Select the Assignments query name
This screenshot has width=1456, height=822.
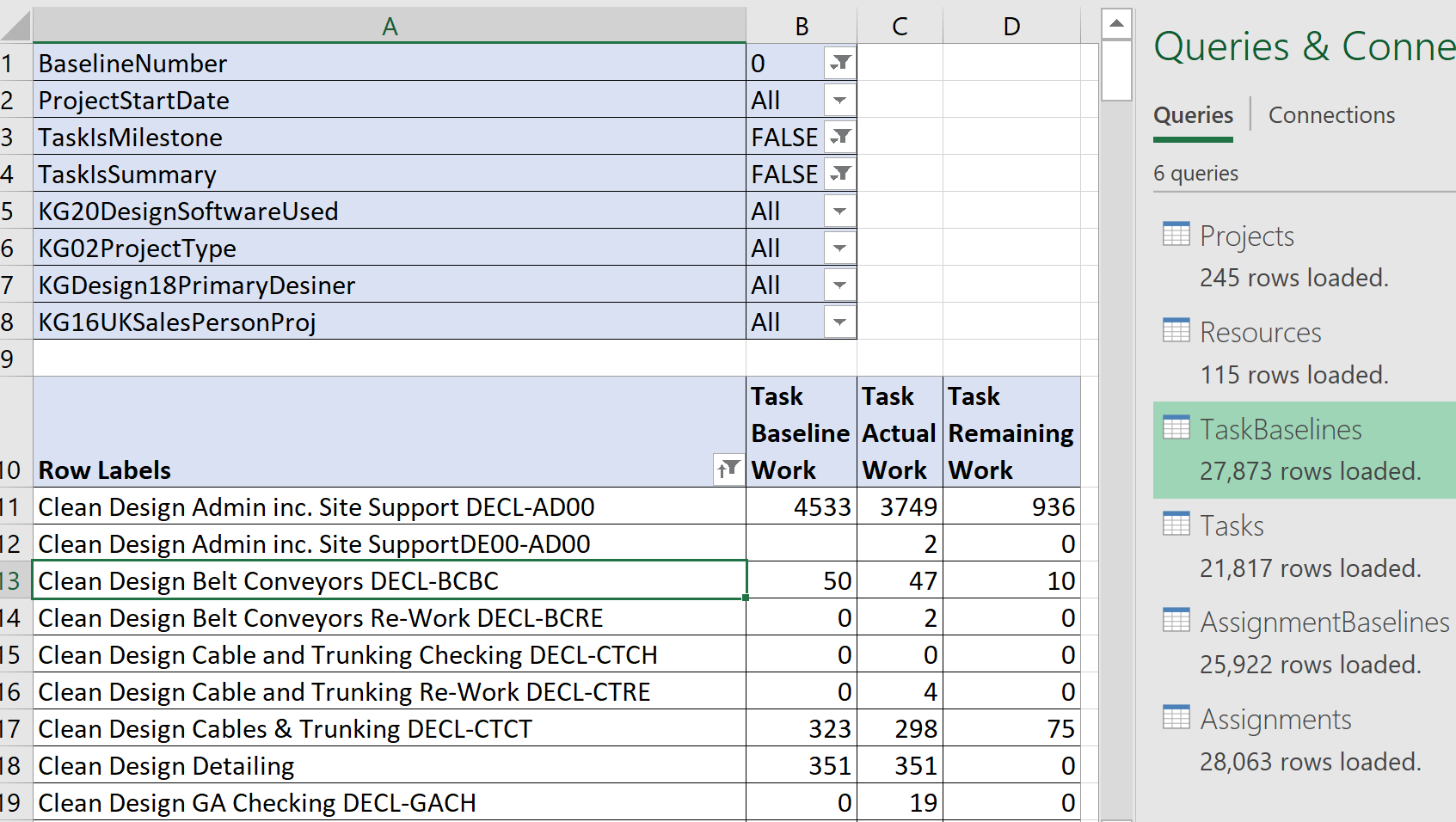coord(1276,719)
